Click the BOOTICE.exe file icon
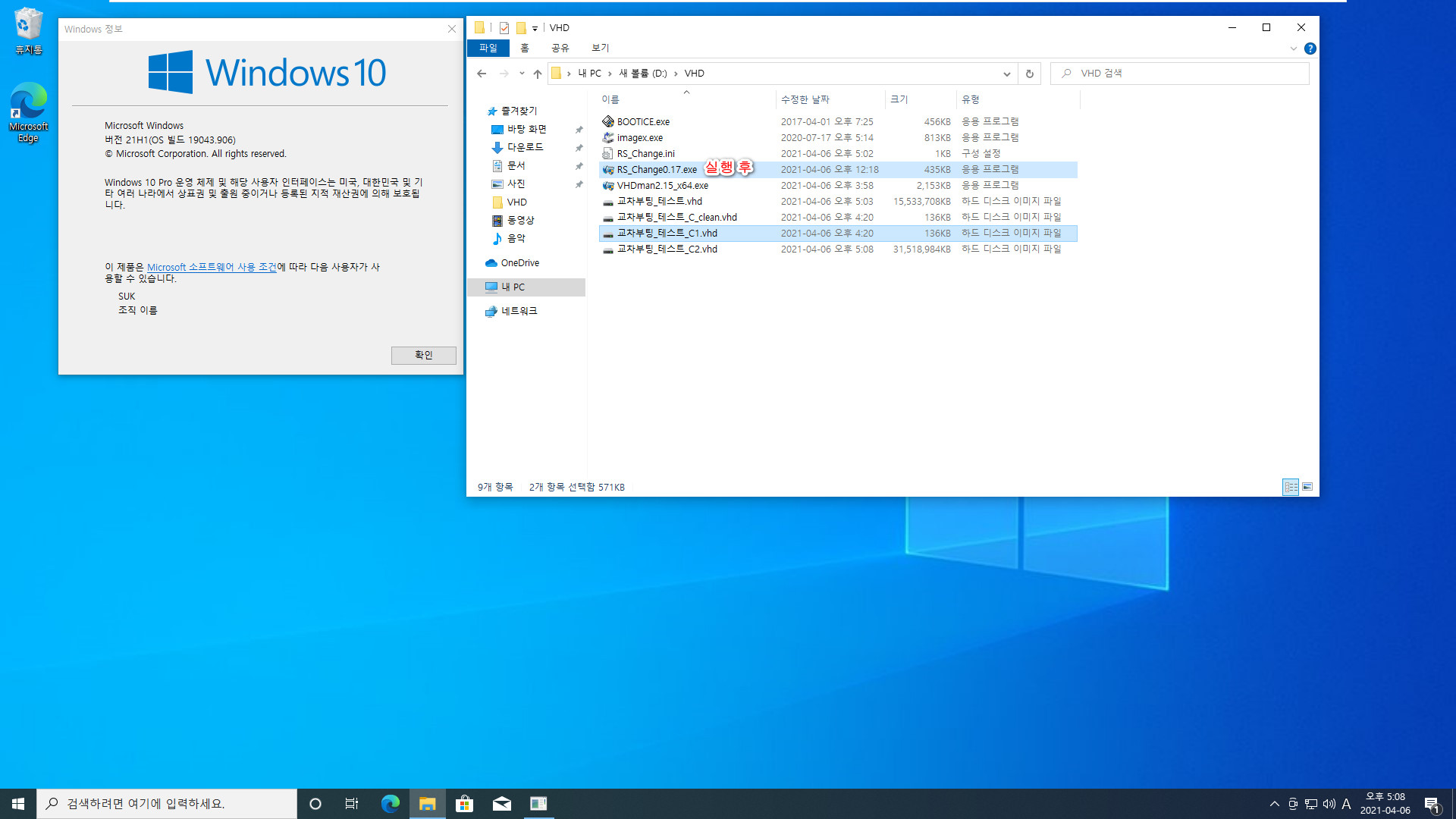Viewport: 1456px width, 819px height. (608, 121)
